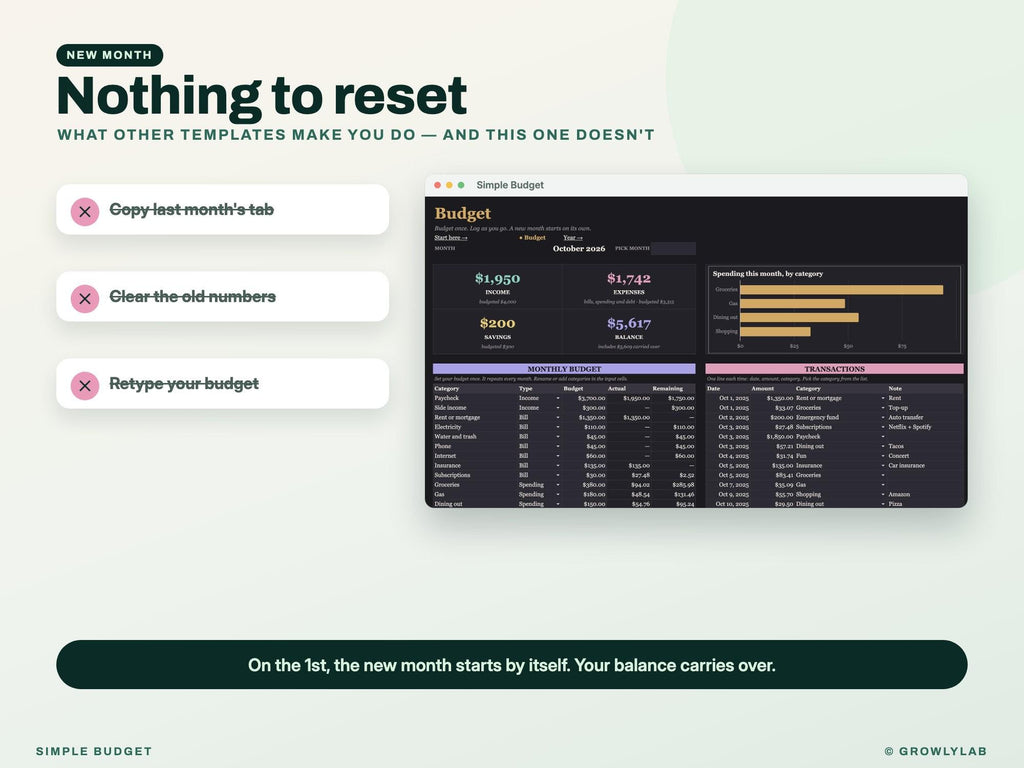
Task: Open the Type dropdown for Side income row
Action: tap(558, 408)
